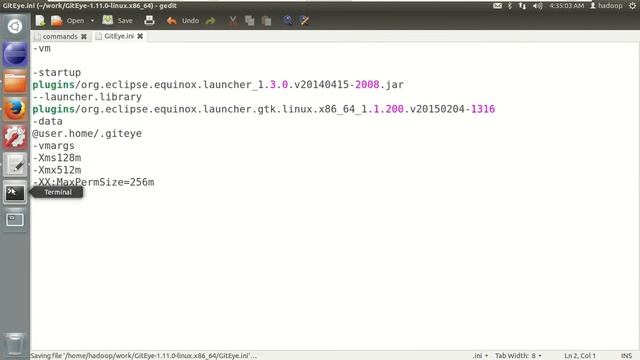Open Terminal from the launcher
640x360 pixels.
15,192
